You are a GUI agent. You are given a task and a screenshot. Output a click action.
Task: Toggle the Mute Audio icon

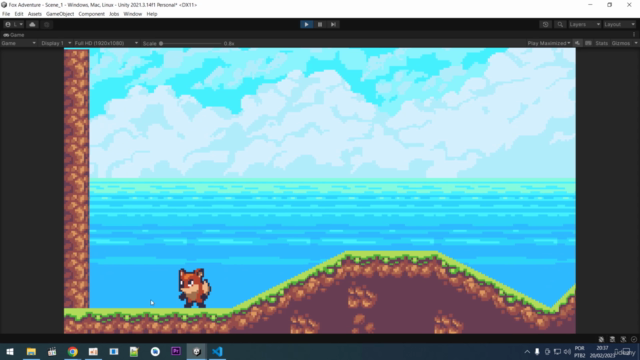tap(577, 43)
